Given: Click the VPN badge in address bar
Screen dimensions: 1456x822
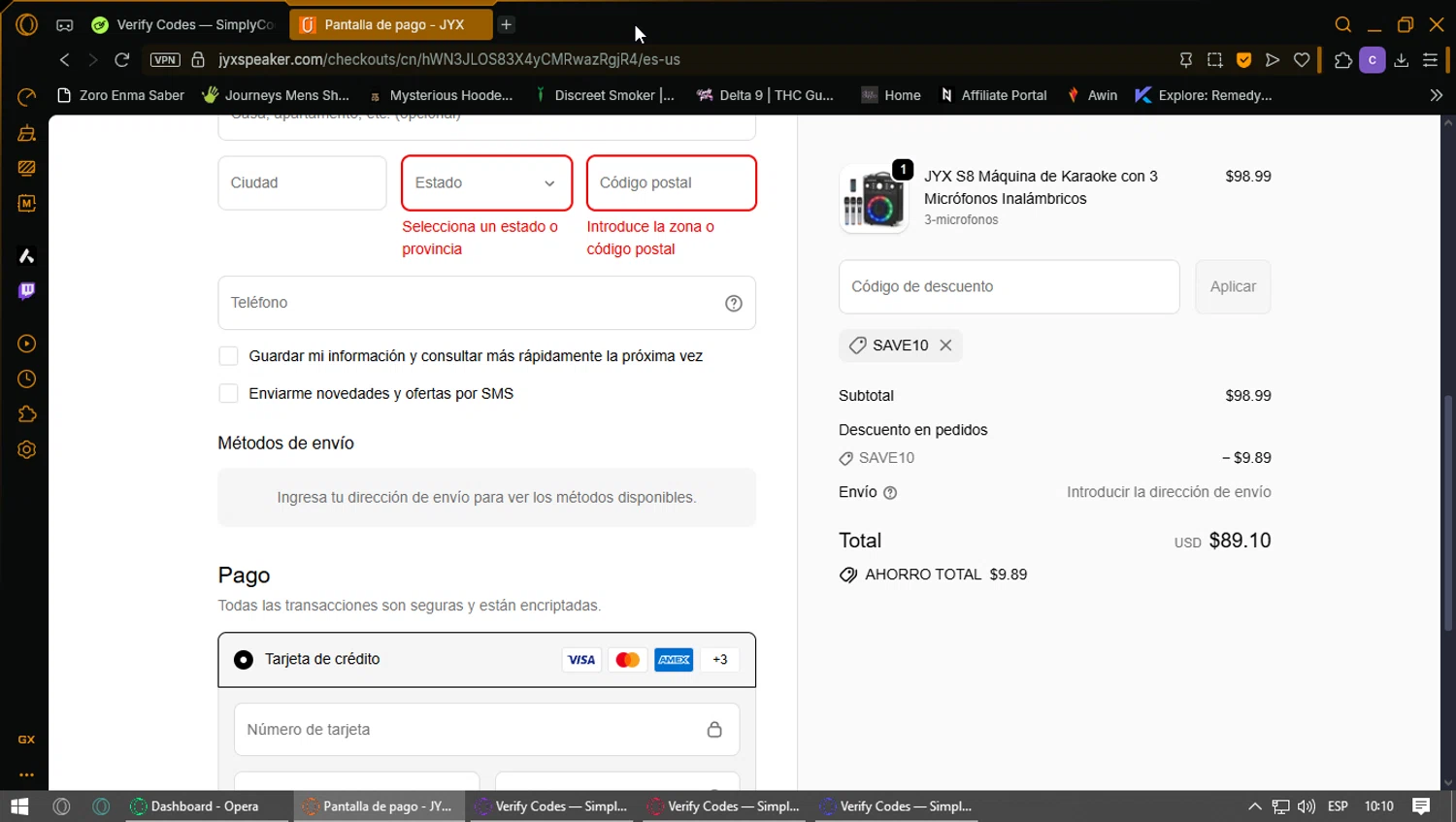Looking at the screenshot, I should (x=165, y=60).
